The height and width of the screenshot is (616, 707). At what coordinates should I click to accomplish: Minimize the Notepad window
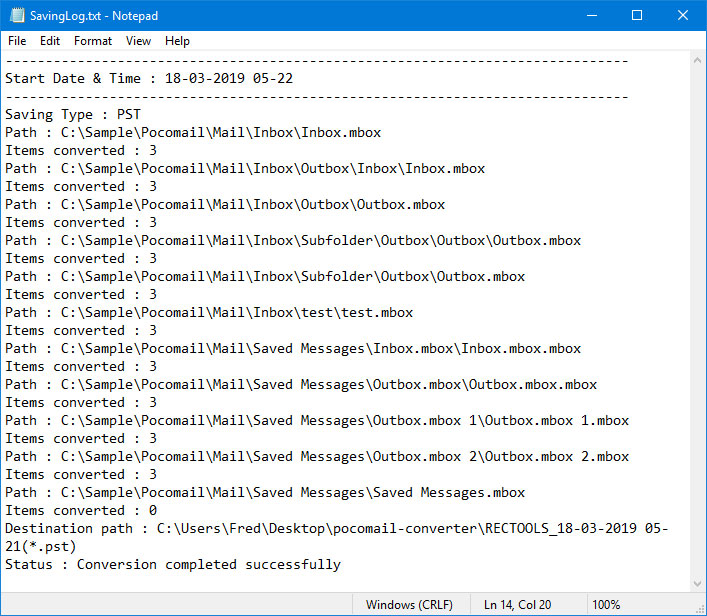pyautogui.click(x=592, y=15)
